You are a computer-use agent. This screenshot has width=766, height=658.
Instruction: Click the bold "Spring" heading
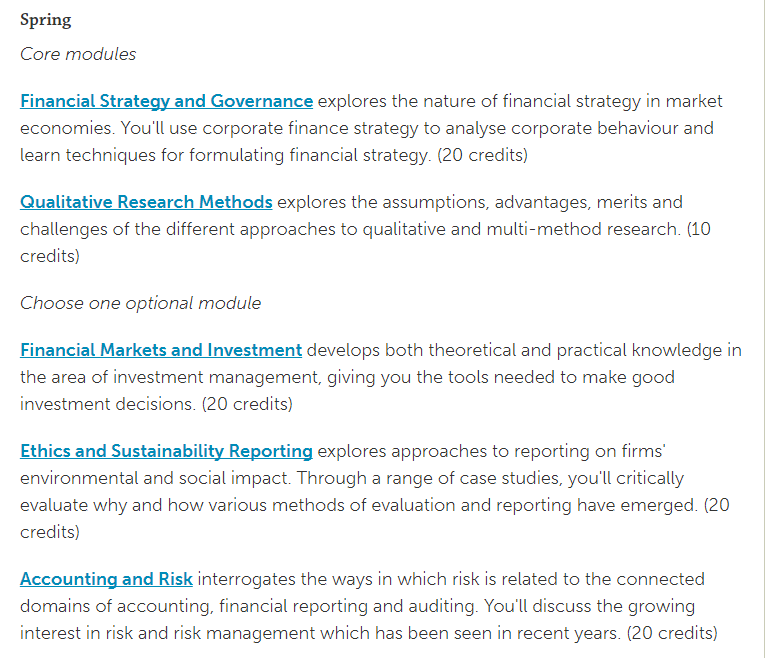[x=46, y=20]
